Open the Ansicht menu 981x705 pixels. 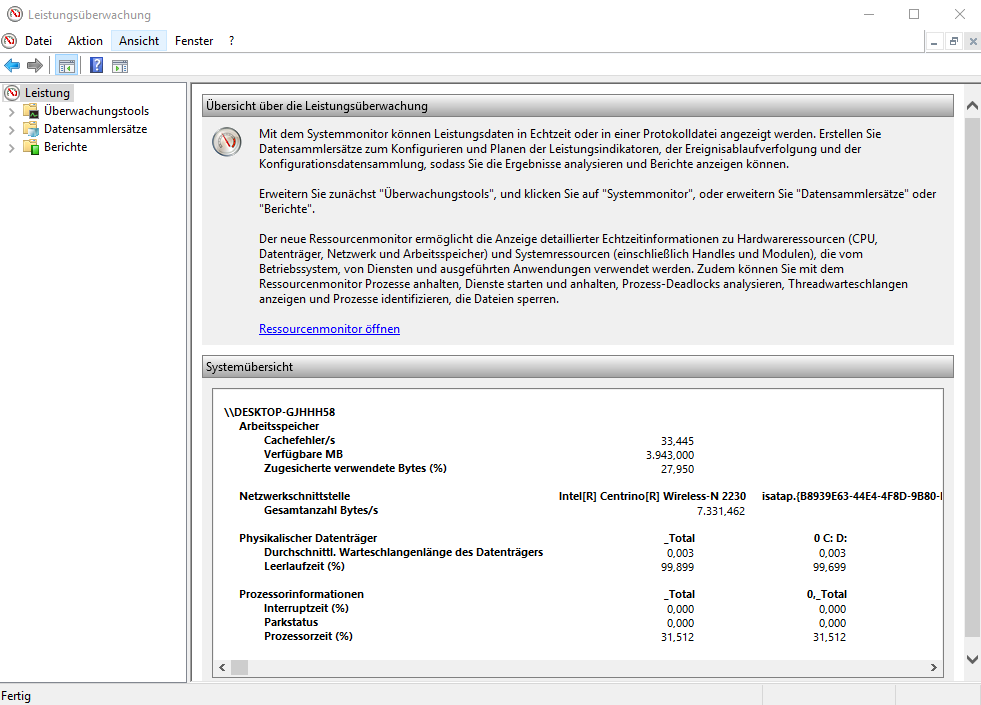click(139, 41)
